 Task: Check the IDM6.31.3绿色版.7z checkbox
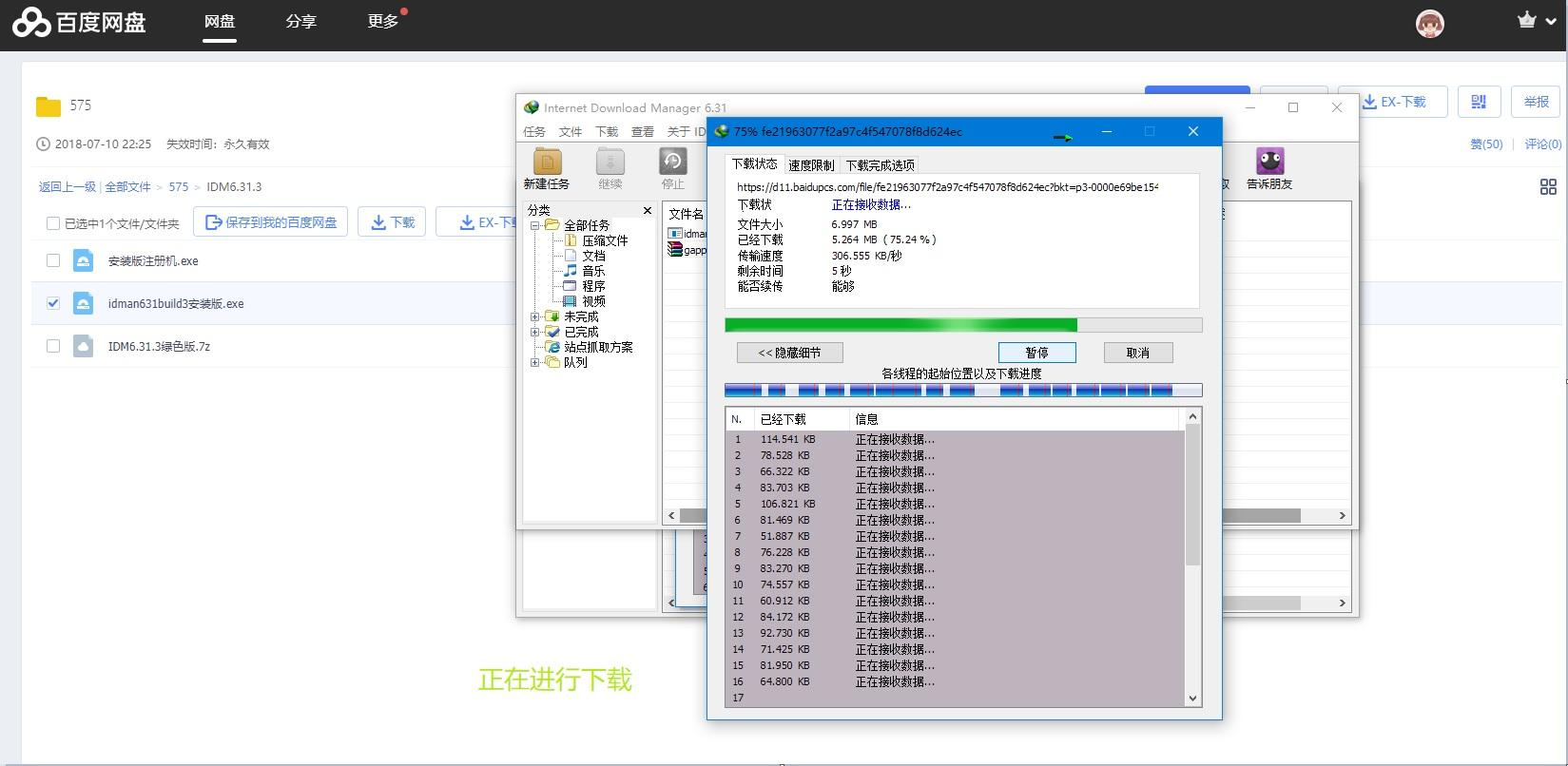(x=53, y=346)
